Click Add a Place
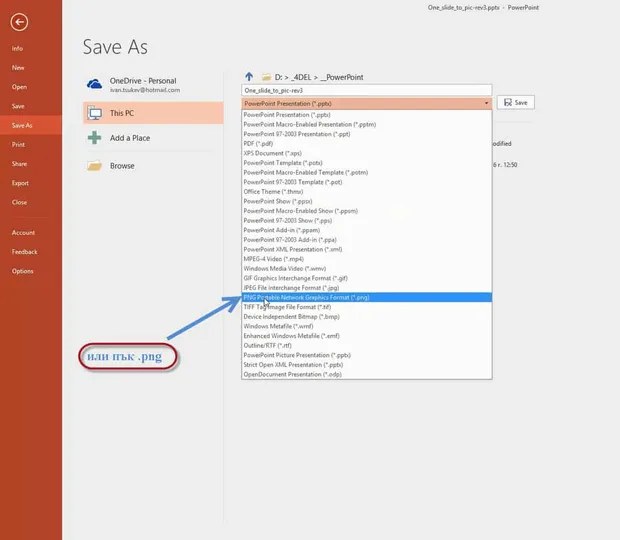 point(153,138)
